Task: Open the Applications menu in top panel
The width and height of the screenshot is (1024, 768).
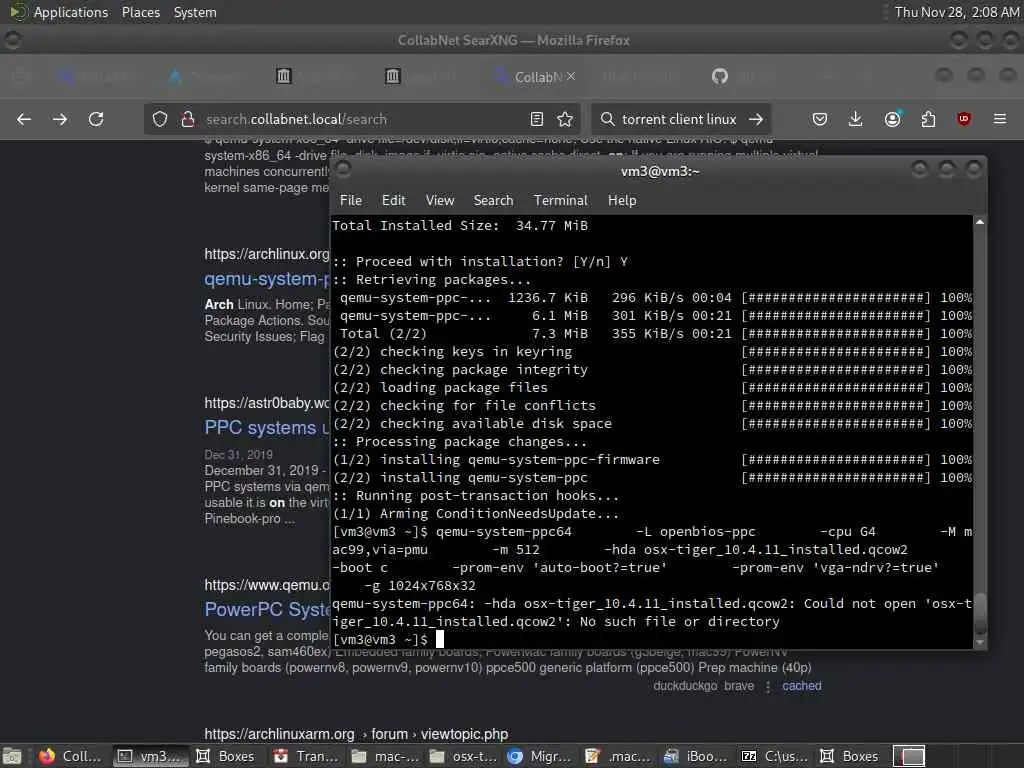Action: click(71, 12)
